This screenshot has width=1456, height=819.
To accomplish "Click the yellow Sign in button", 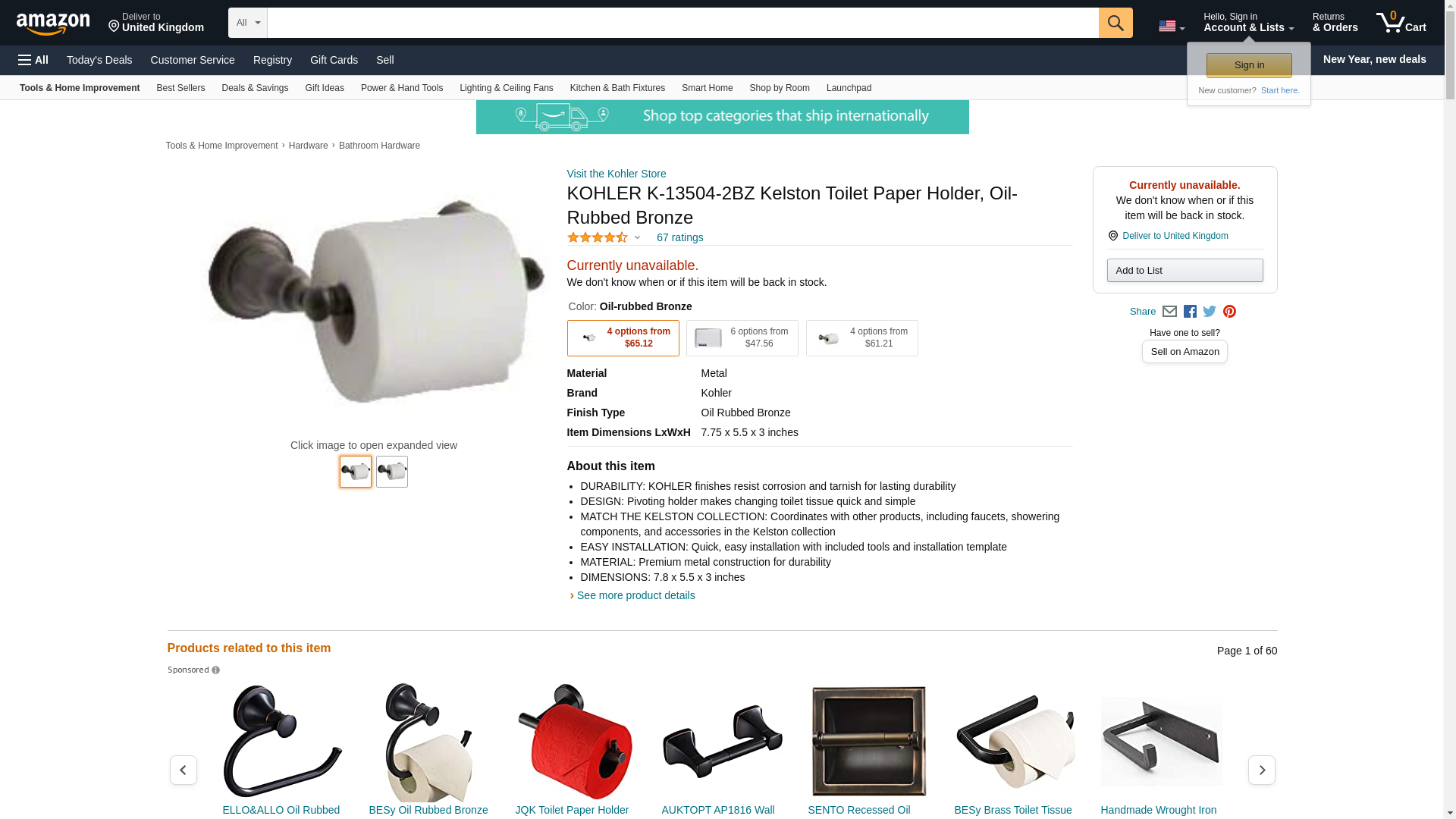I will [x=1249, y=65].
